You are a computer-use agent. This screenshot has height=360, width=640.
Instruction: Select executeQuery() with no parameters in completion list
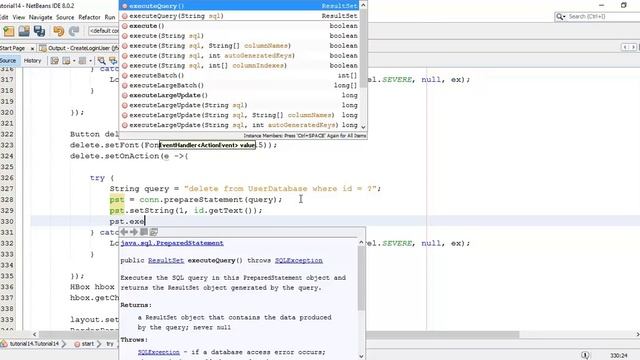240,6
